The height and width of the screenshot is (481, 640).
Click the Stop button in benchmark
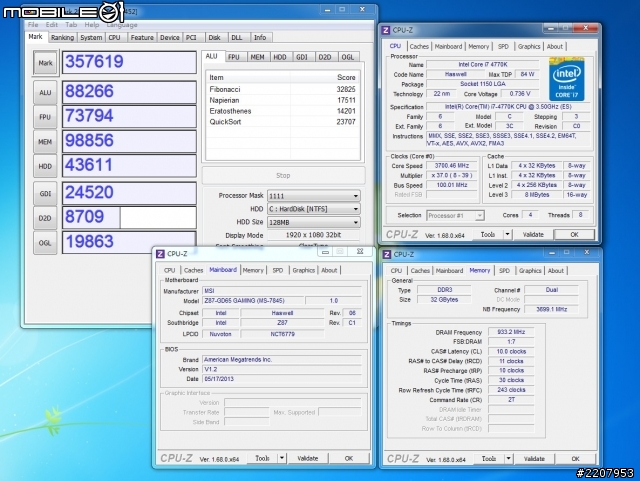click(283, 176)
